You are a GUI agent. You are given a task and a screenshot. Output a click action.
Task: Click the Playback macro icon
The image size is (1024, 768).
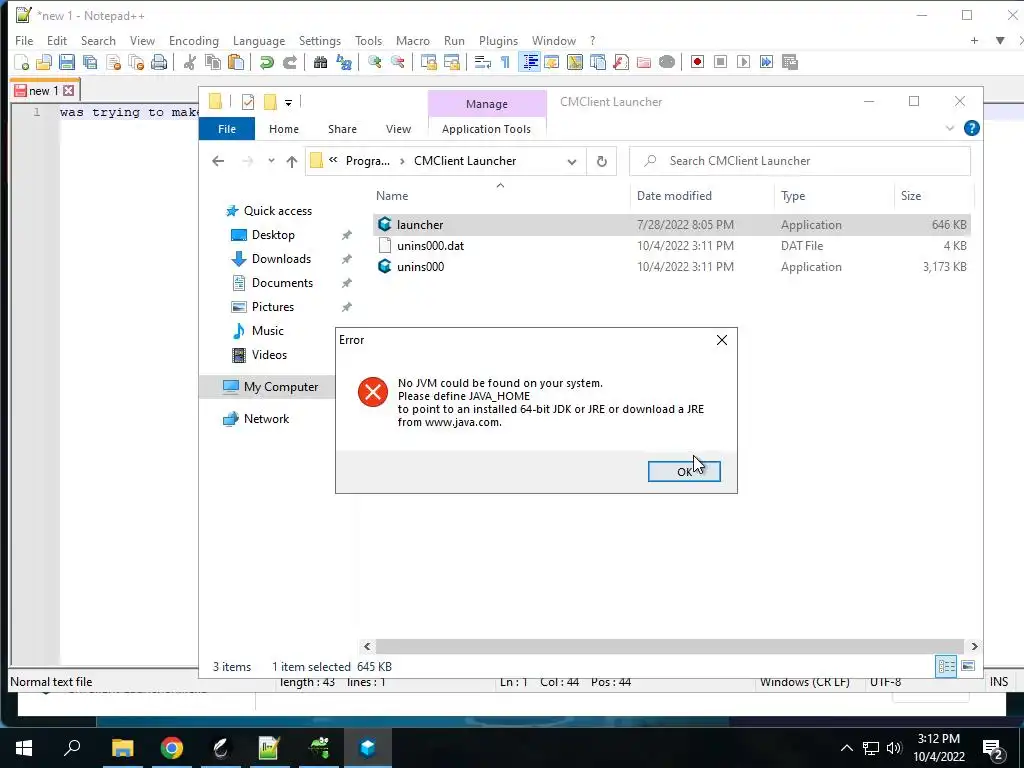[x=743, y=62]
